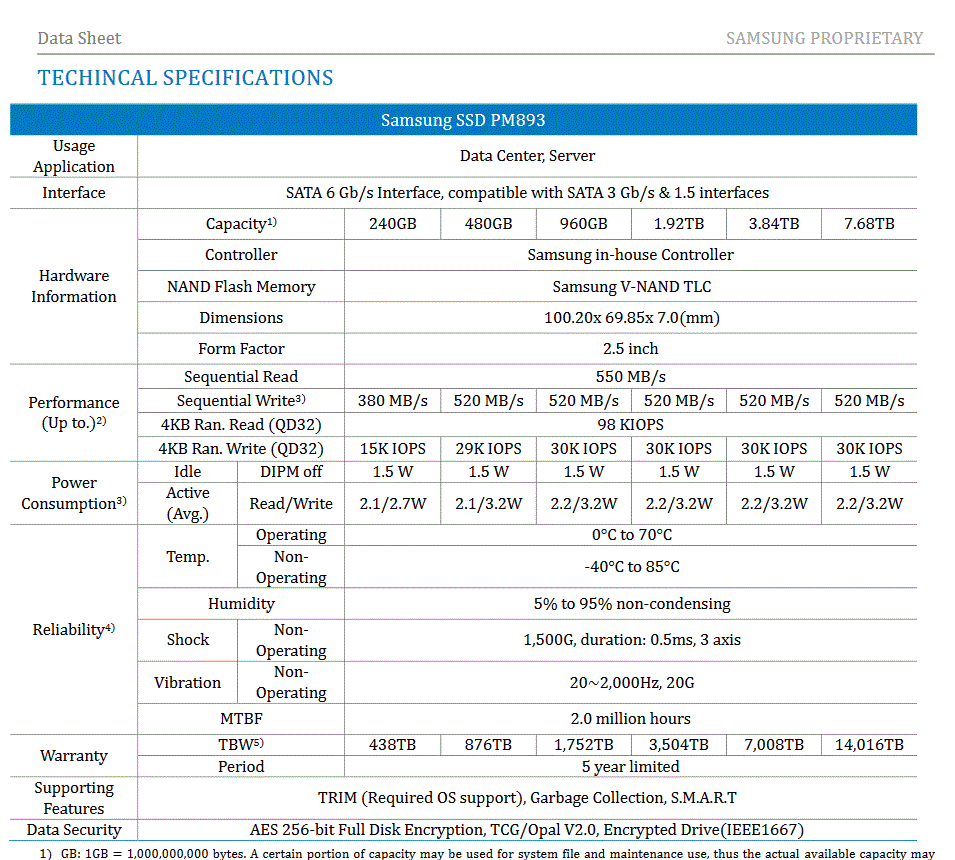This screenshot has height=860, width=955.
Task: Click the Sequential Write label
Action: [241, 401]
